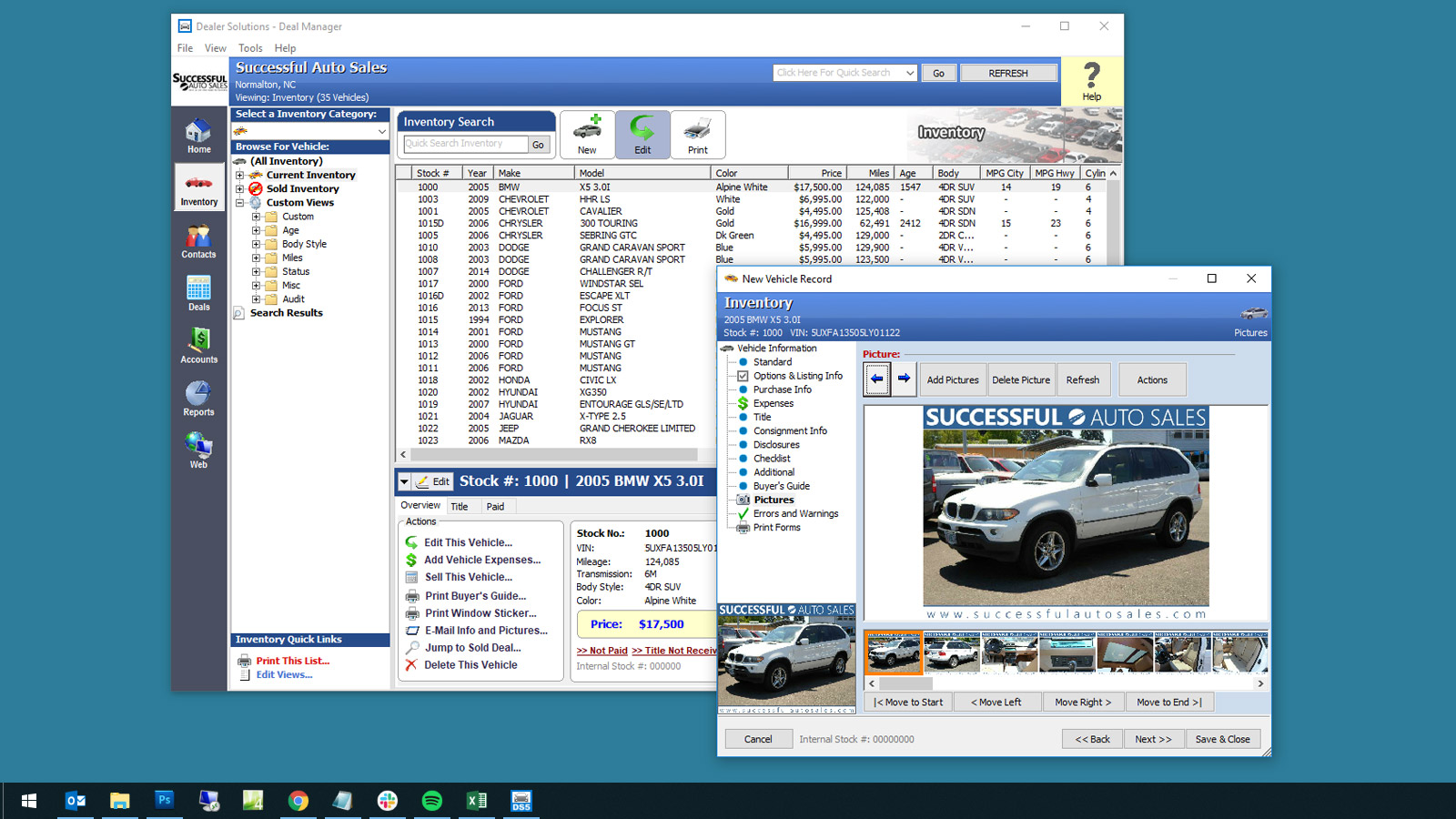Open Outlook from the taskbar
The height and width of the screenshot is (819, 1456).
tap(76, 801)
